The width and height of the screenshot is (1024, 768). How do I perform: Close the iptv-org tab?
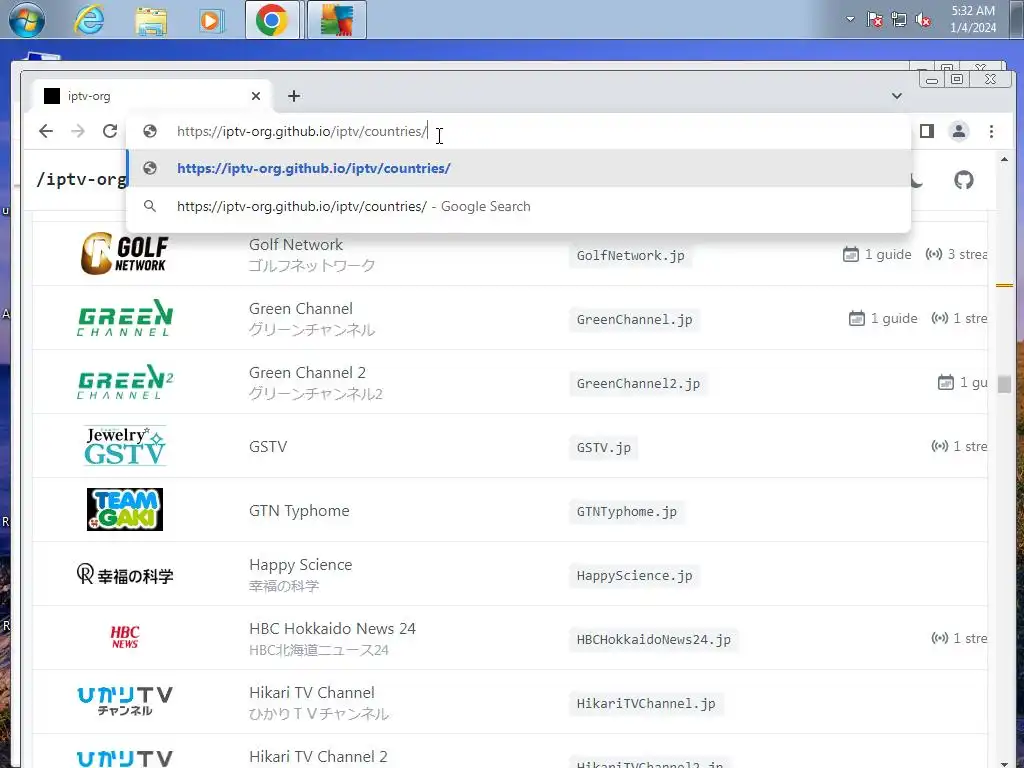pos(255,96)
